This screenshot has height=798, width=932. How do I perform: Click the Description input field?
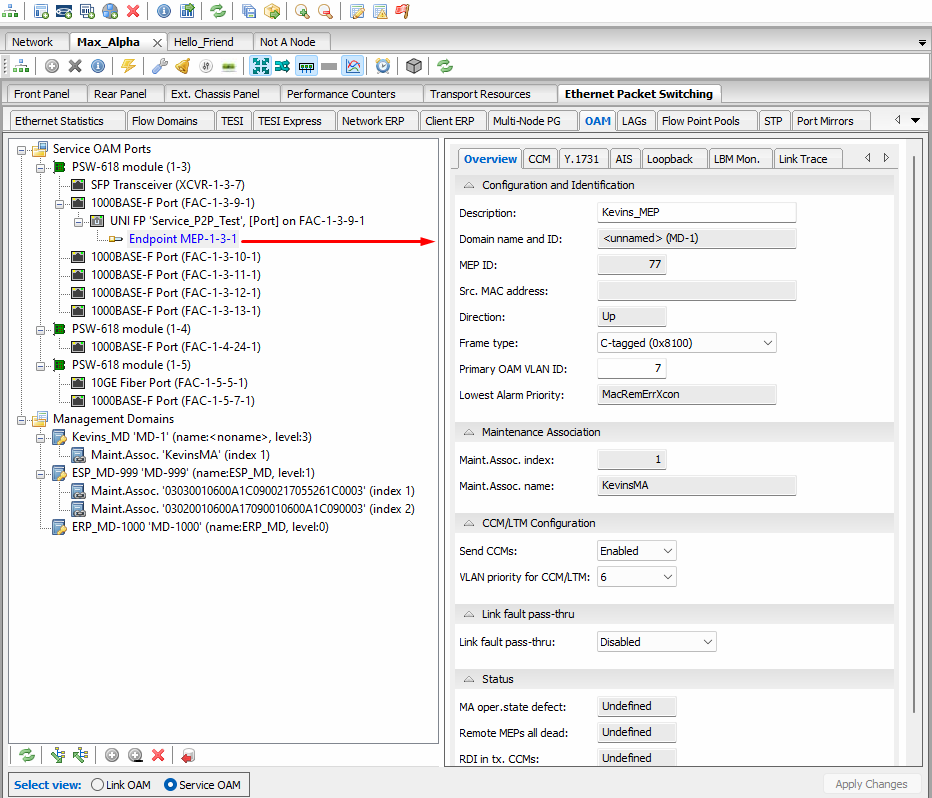(697, 212)
